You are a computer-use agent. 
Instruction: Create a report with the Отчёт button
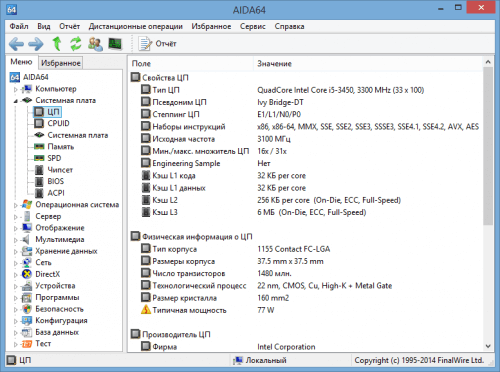point(158,44)
